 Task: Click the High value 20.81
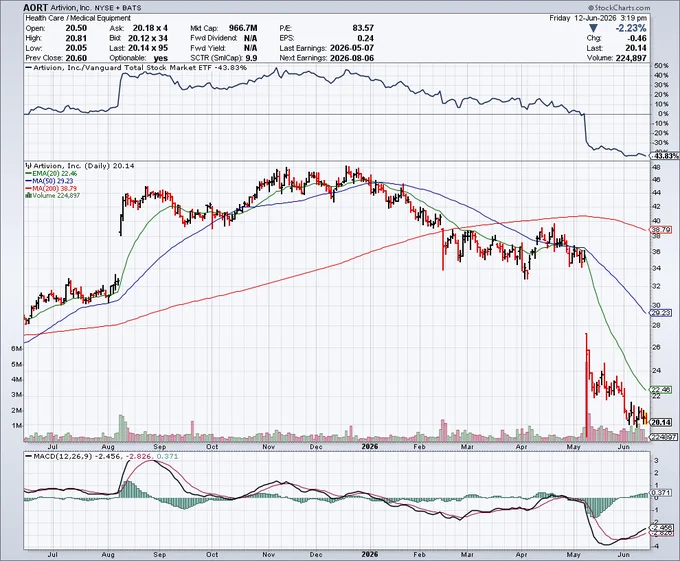[x=76, y=38]
